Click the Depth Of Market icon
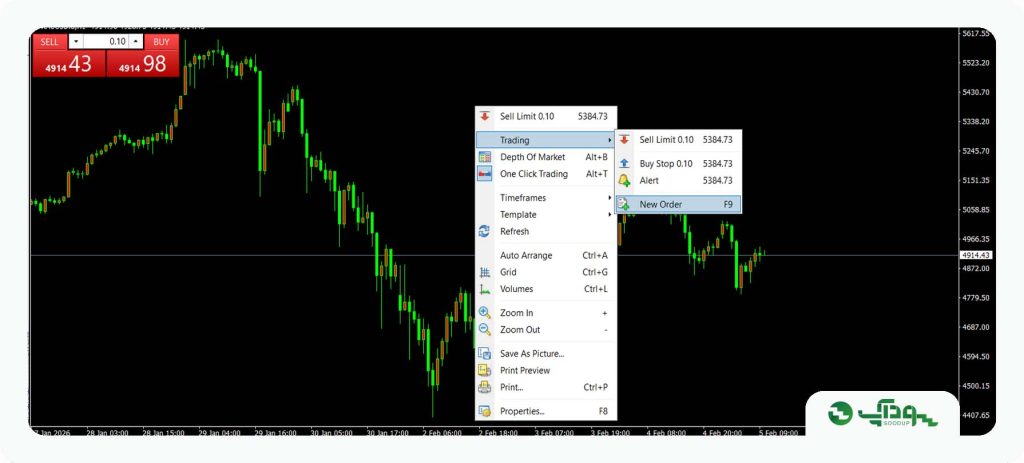Viewport: 1024px width, 463px height. point(485,157)
